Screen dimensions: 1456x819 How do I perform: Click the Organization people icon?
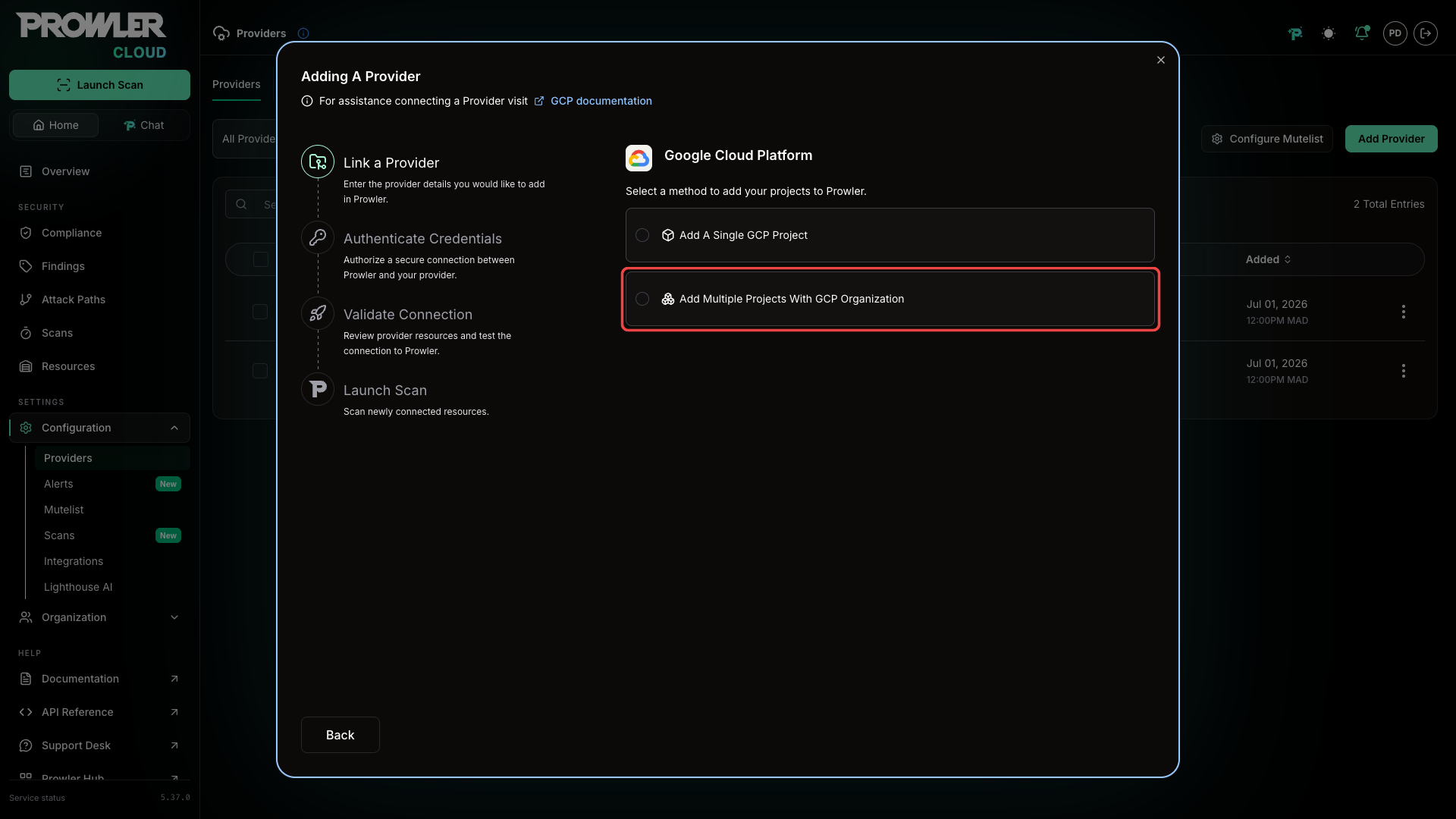pyautogui.click(x=26, y=617)
